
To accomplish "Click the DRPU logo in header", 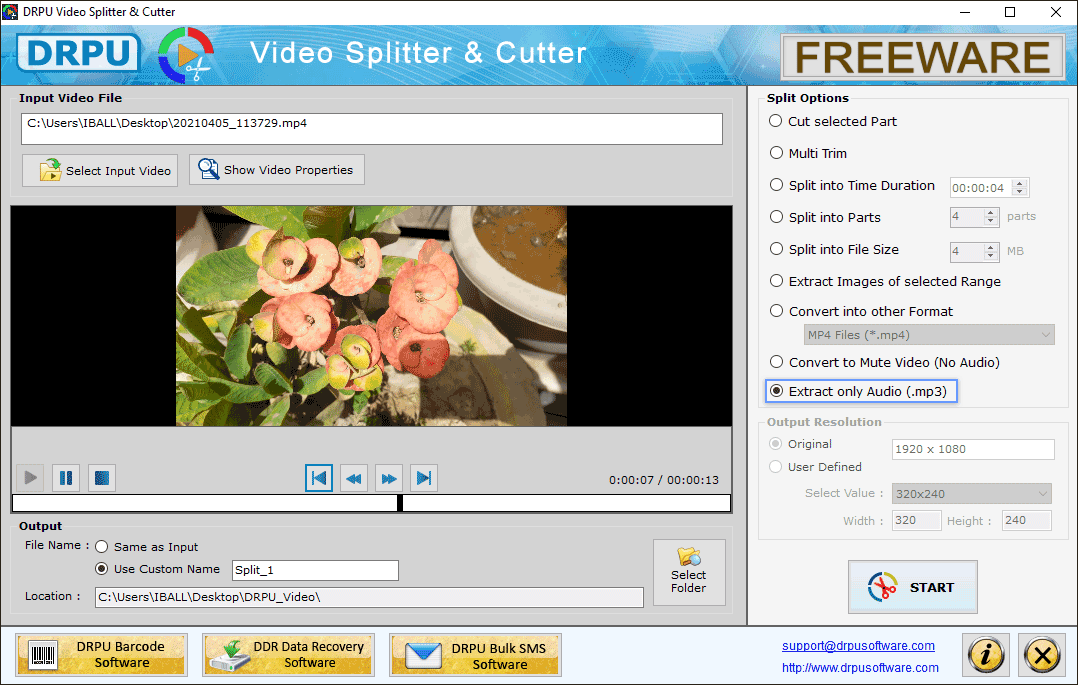I will tap(78, 54).
